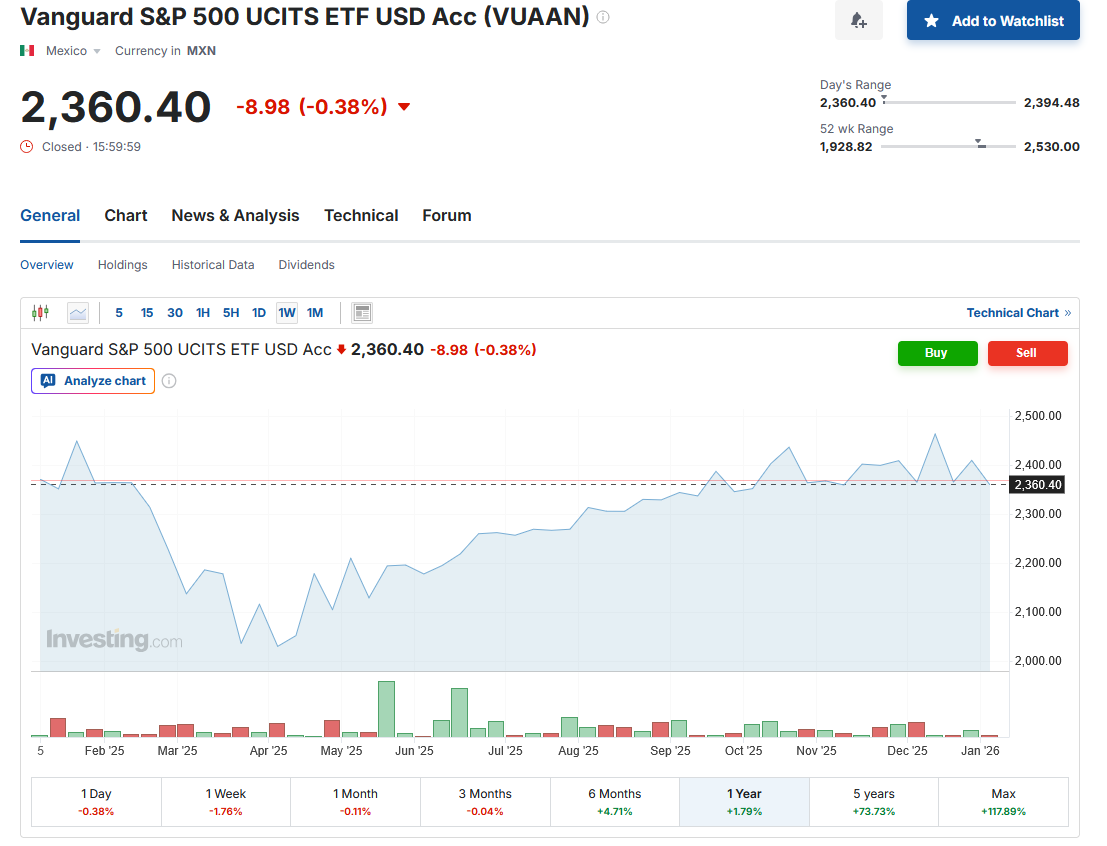Open the General tab

pos(50,215)
